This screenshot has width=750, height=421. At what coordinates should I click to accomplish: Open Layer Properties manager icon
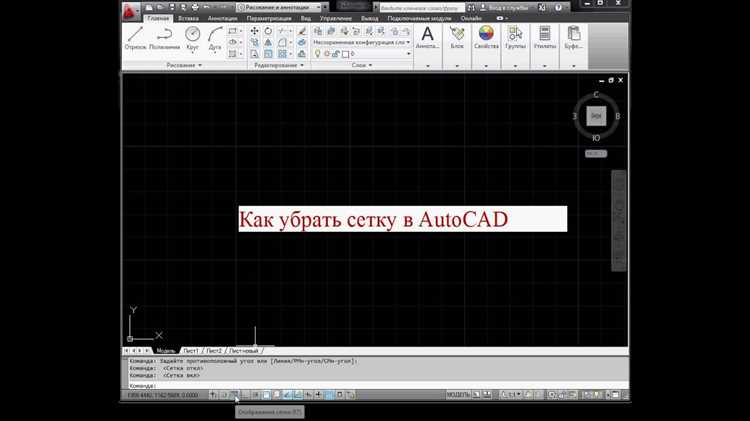click(x=318, y=31)
